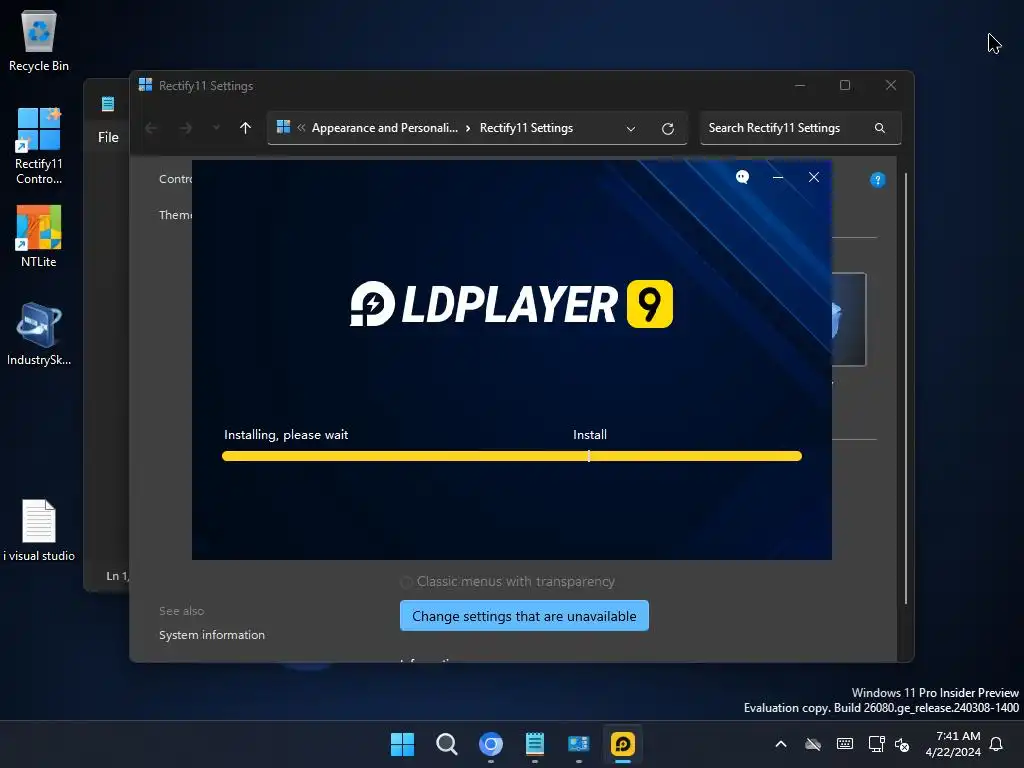Click Appearance and Personalization breadcrumb

coord(385,128)
